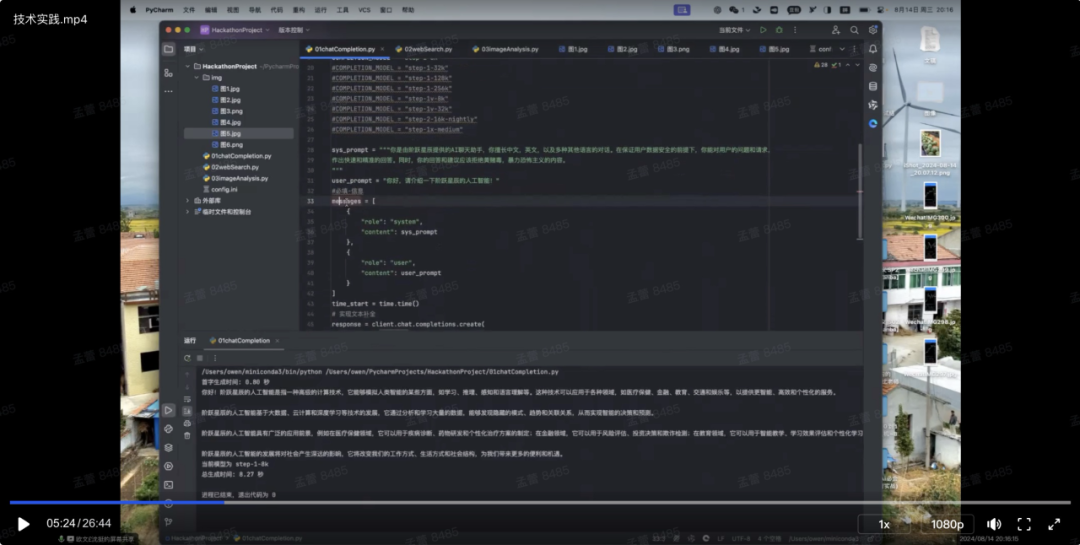Image resolution: width=1080 pixels, height=545 pixels.
Task: Open more options in the run toolbar
Action: tap(215, 358)
